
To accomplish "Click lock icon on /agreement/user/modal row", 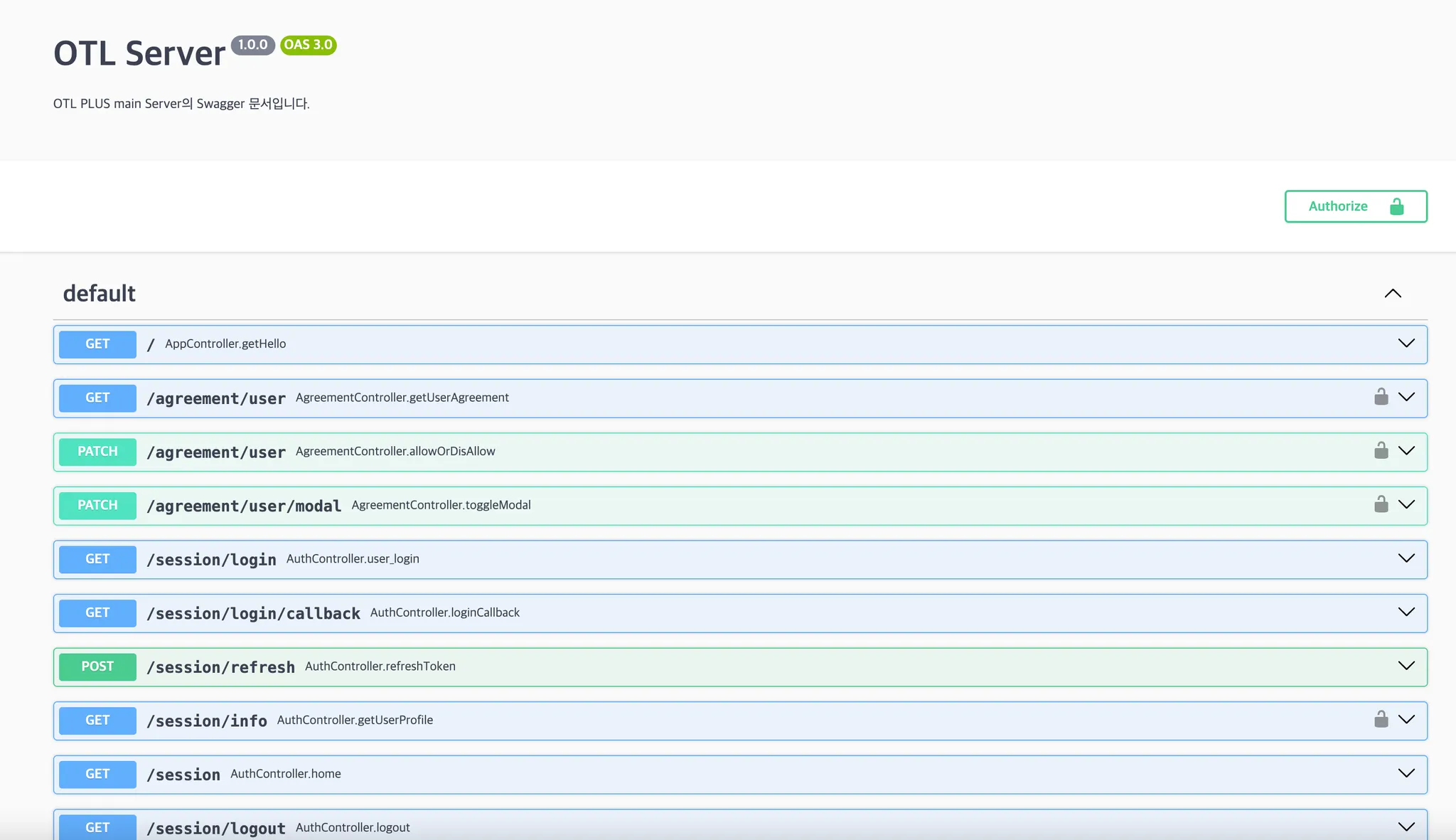I will click(x=1381, y=504).
